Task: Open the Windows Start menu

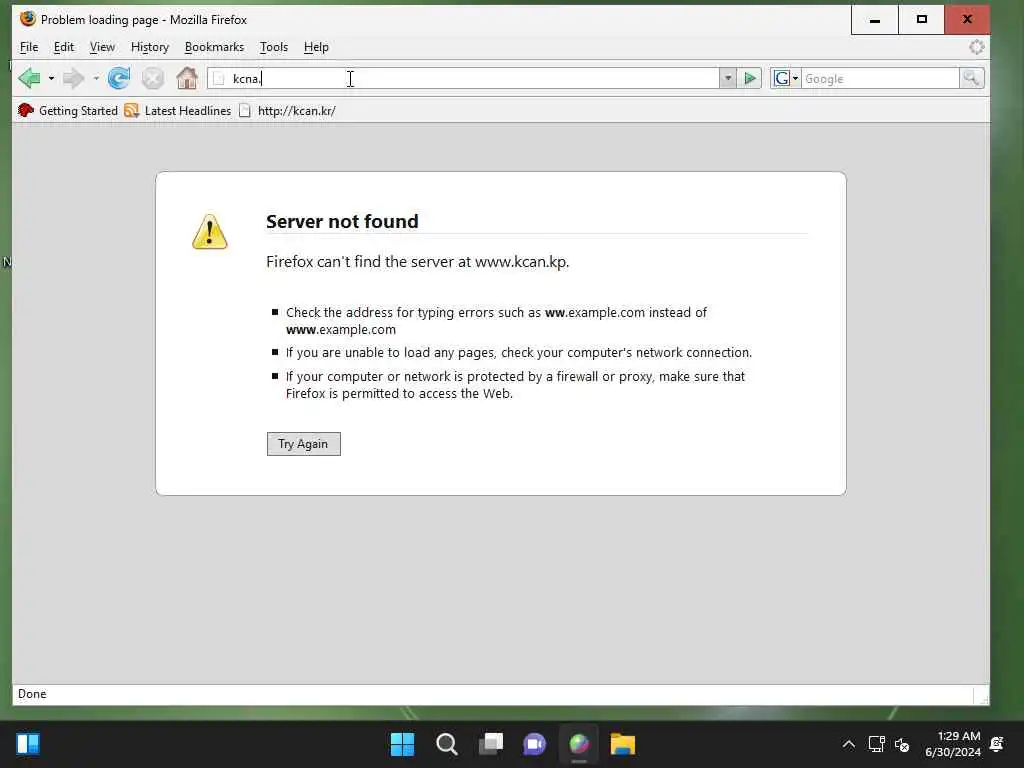Action: (x=402, y=744)
